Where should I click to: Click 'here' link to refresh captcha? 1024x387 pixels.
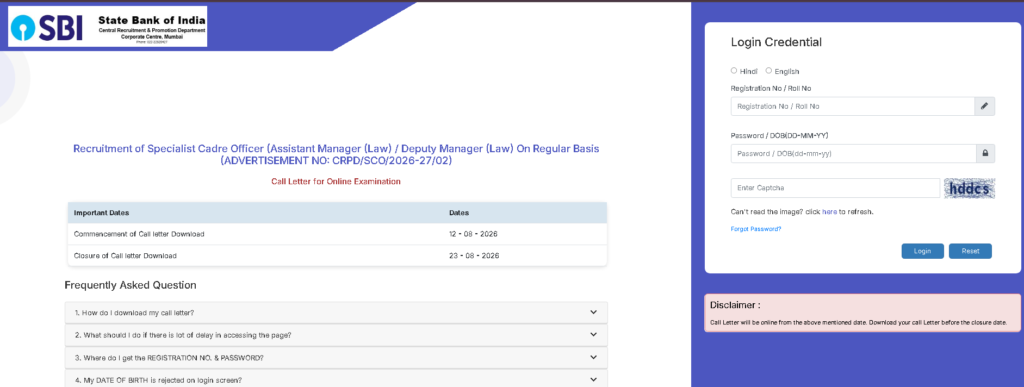click(x=829, y=212)
